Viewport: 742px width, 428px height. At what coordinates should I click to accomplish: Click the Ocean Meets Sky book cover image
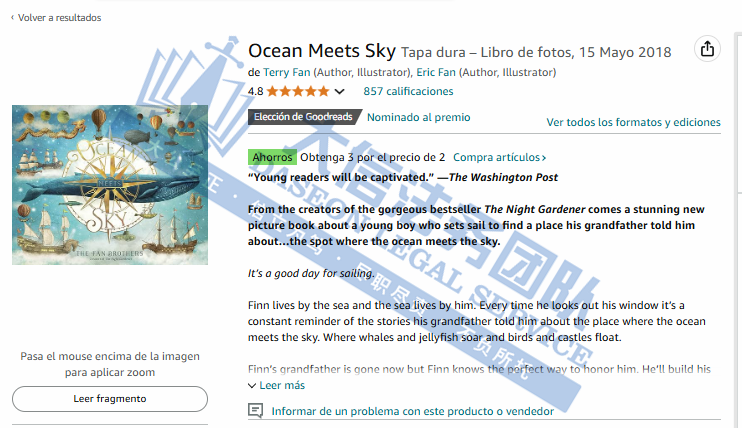pyautogui.click(x=110, y=185)
